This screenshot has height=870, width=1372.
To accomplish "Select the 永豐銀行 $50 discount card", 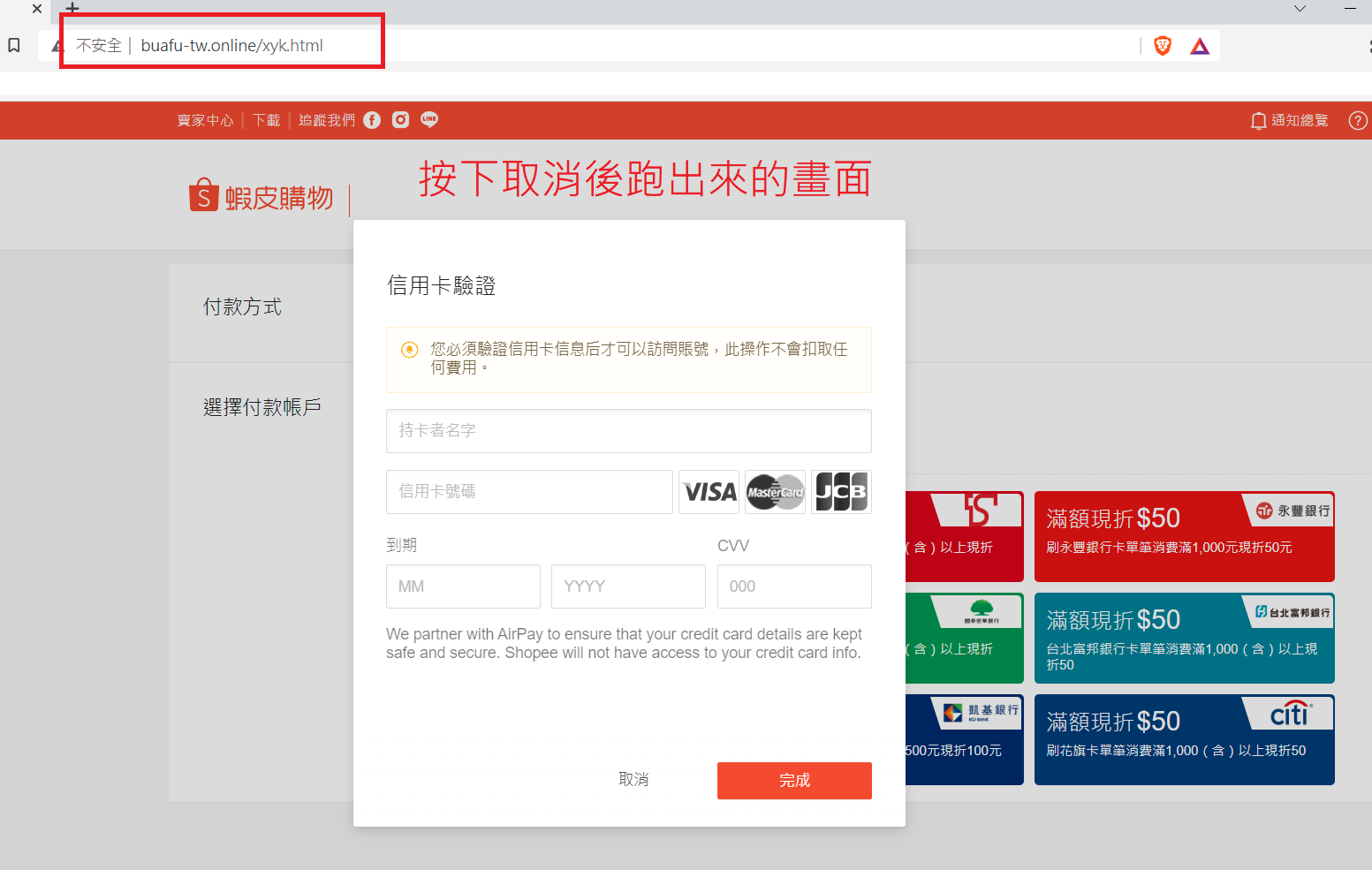I will 1184,537.
